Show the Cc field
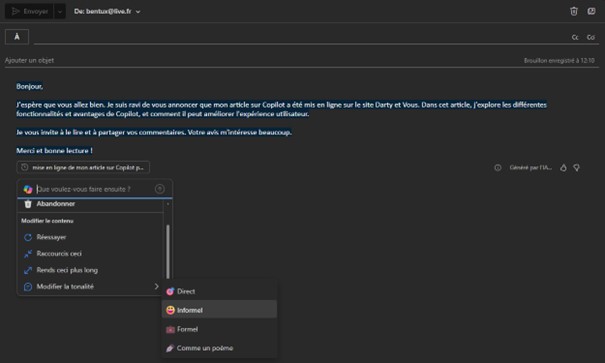The height and width of the screenshot is (363, 605). pos(575,37)
